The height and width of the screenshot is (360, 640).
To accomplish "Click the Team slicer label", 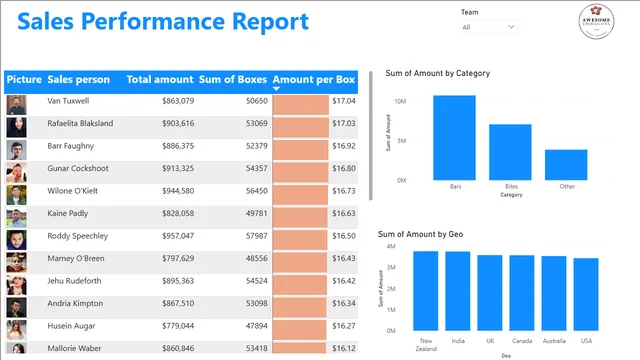I will click(469, 12).
